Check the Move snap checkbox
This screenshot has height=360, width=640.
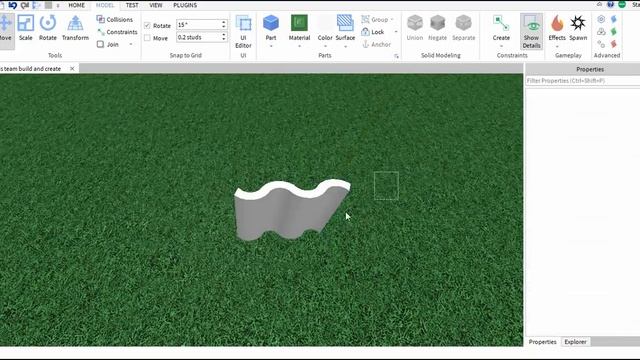147,38
